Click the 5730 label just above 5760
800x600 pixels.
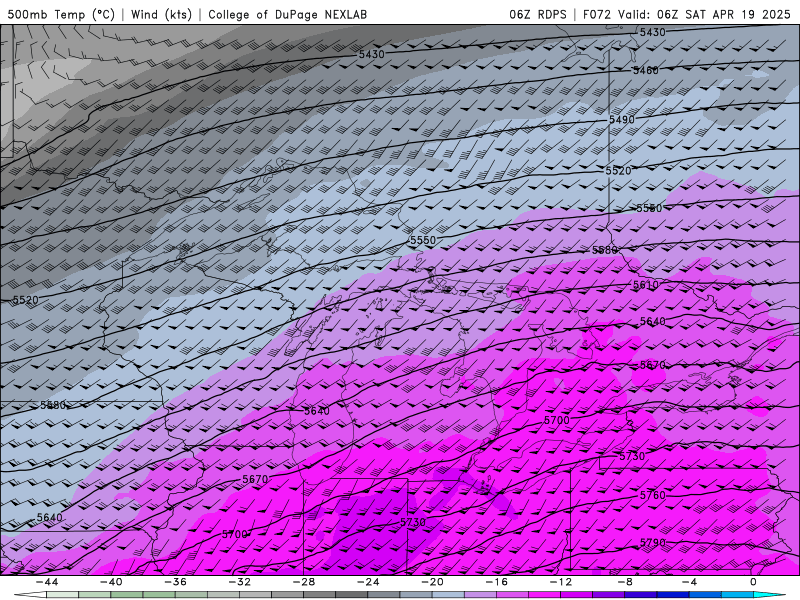632,457
